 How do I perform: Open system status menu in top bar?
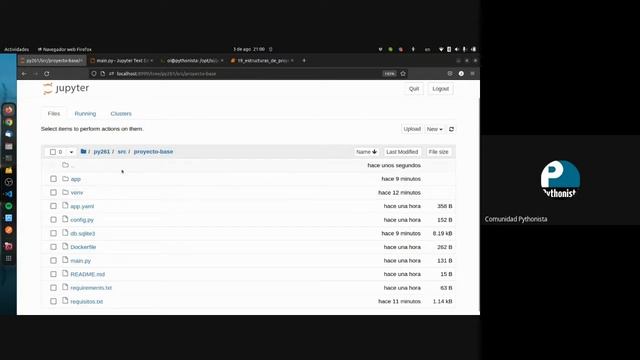pyautogui.click(x=457, y=49)
